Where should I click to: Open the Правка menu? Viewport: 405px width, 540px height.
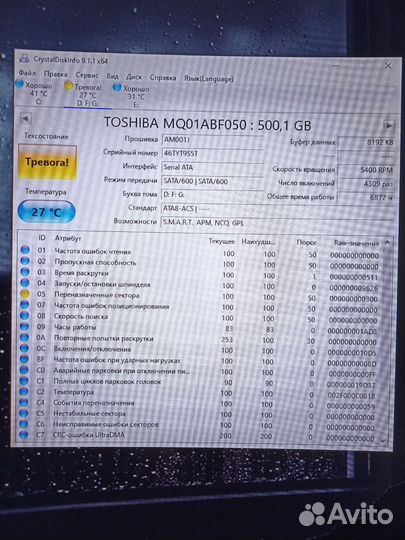[55, 74]
